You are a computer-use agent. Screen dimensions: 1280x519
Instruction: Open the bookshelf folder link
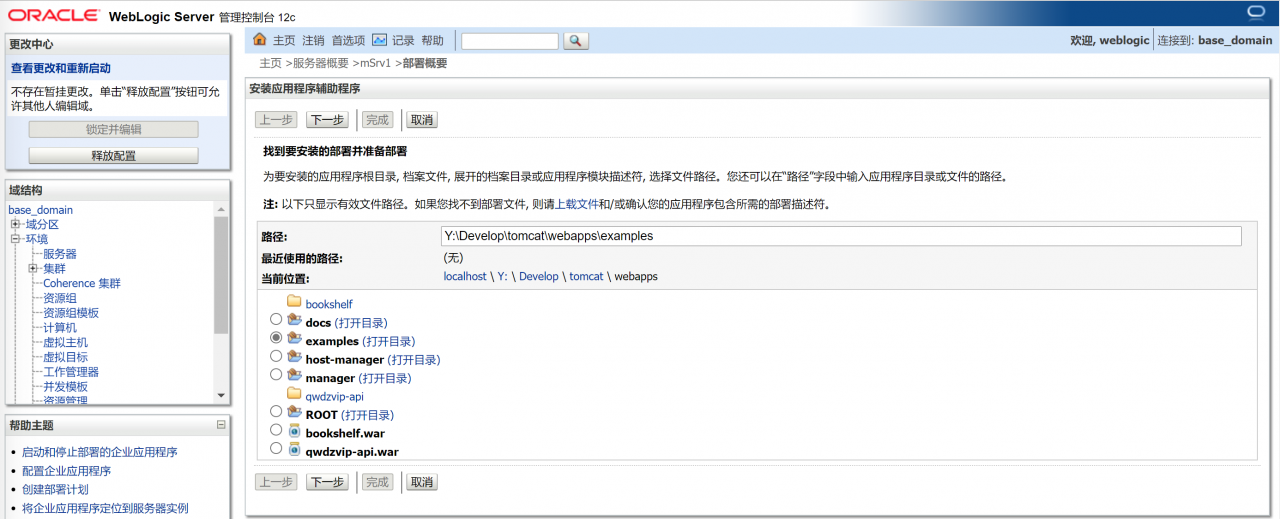click(329, 304)
